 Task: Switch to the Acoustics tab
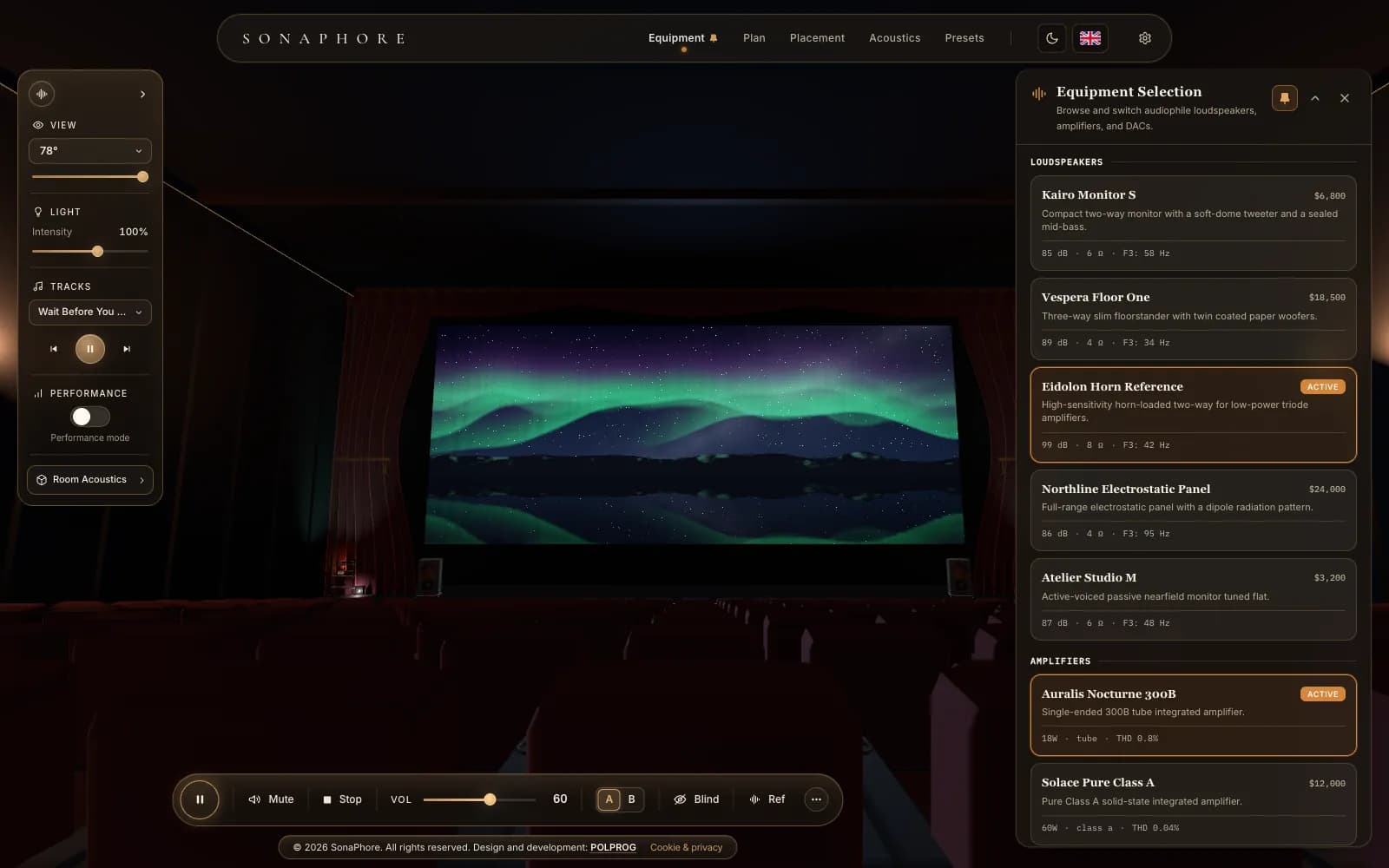point(894,38)
